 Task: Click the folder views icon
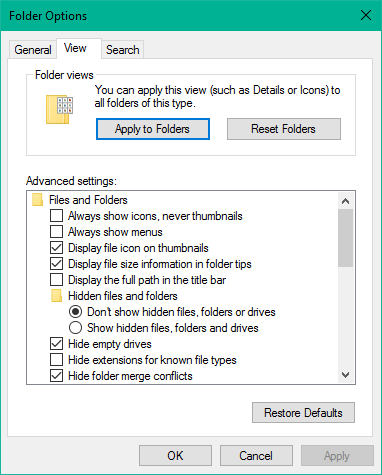tap(60, 110)
